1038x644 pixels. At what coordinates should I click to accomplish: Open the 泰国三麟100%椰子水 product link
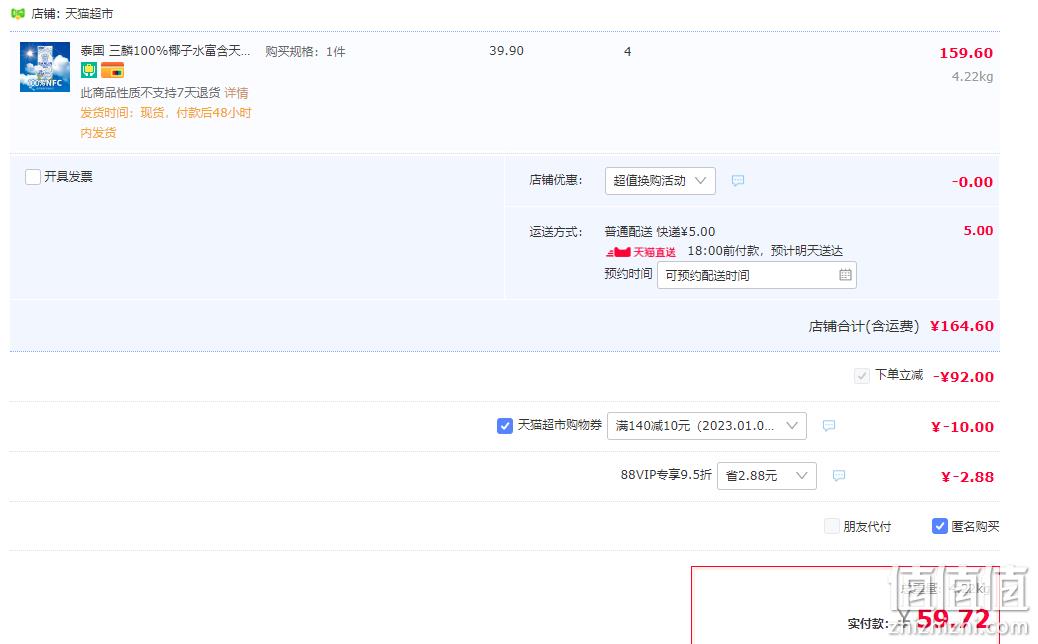[x=165, y=51]
